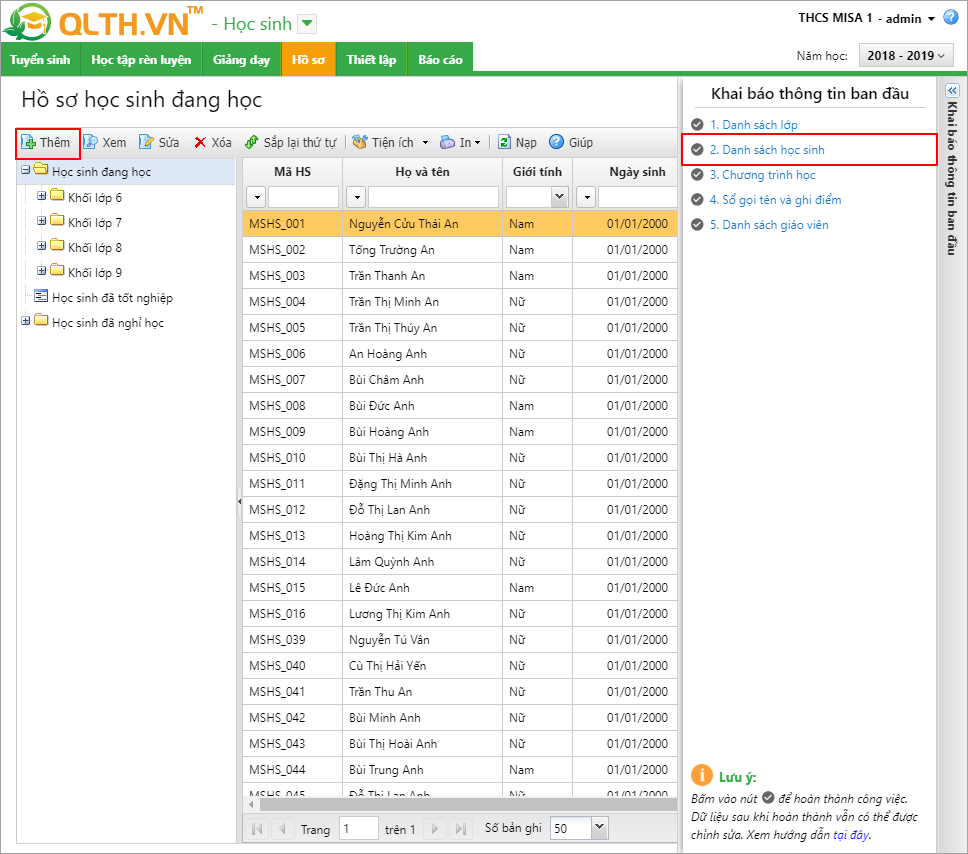Click the Xem (view) toolbar icon

[x=90, y=143]
